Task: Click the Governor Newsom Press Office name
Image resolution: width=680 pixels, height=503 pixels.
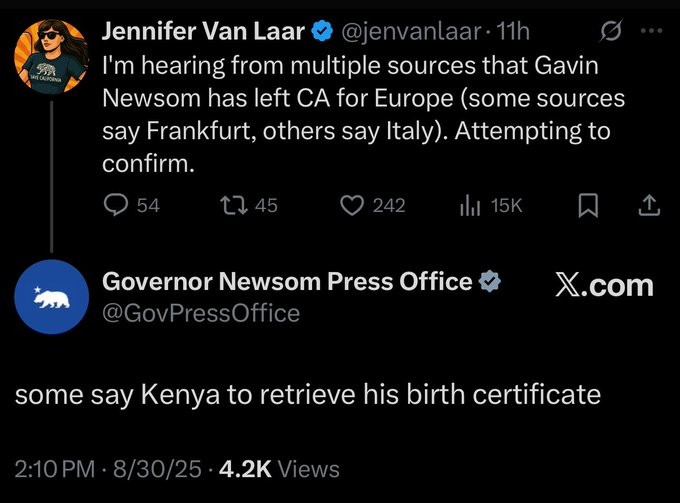Action: pos(287,281)
